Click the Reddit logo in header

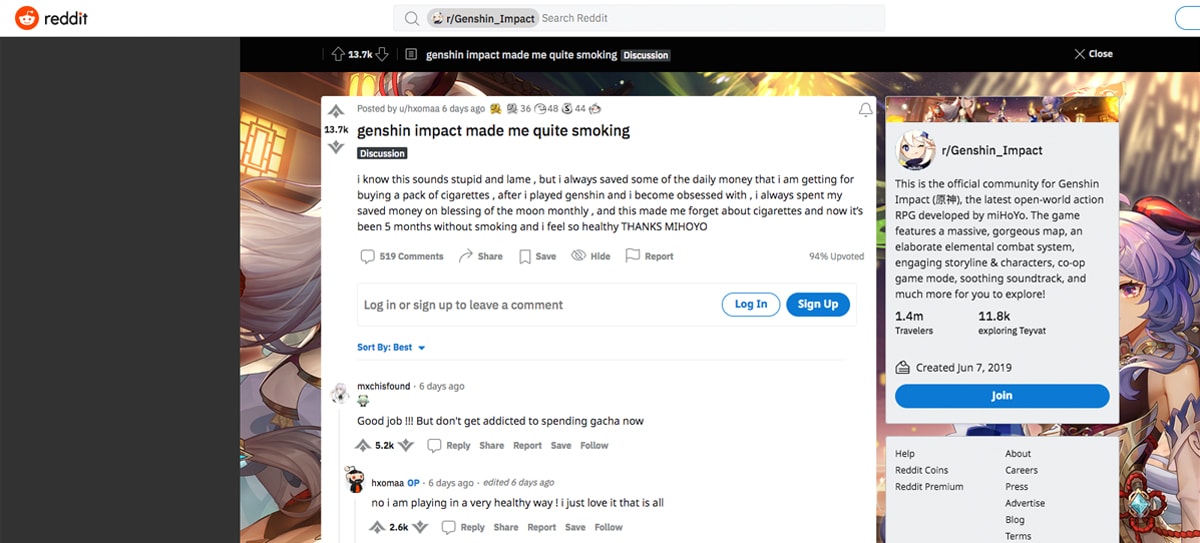click(51, 18)
